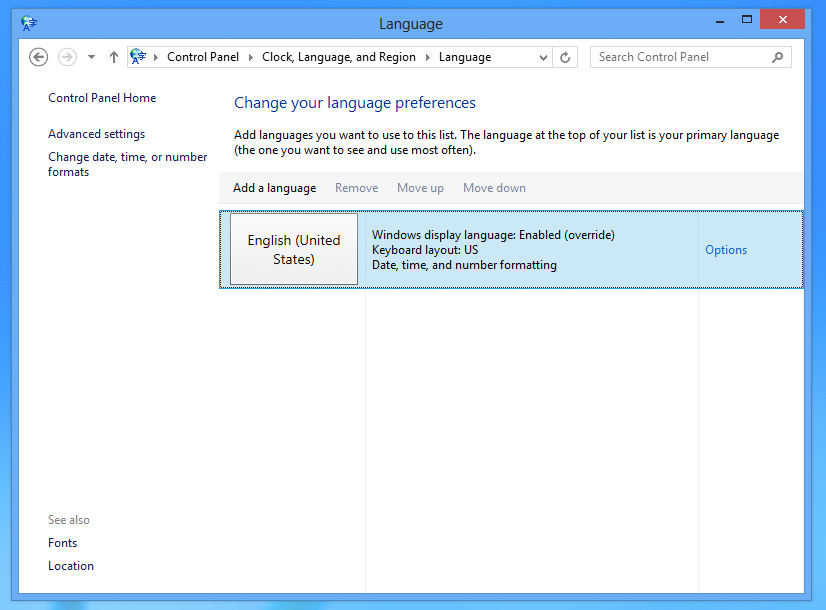
Task: Click the Keyboard layout: US text
Action: pos(425,250)
